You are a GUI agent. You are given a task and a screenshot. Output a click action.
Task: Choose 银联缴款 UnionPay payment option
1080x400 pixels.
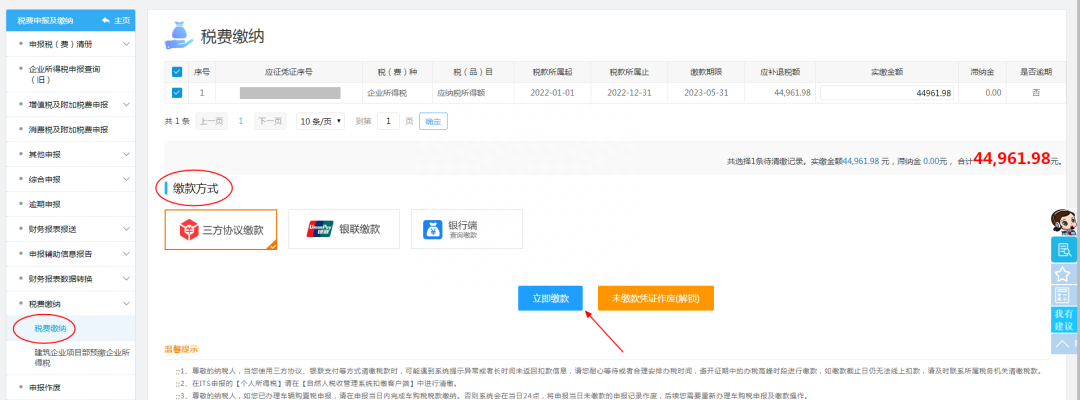343,229
